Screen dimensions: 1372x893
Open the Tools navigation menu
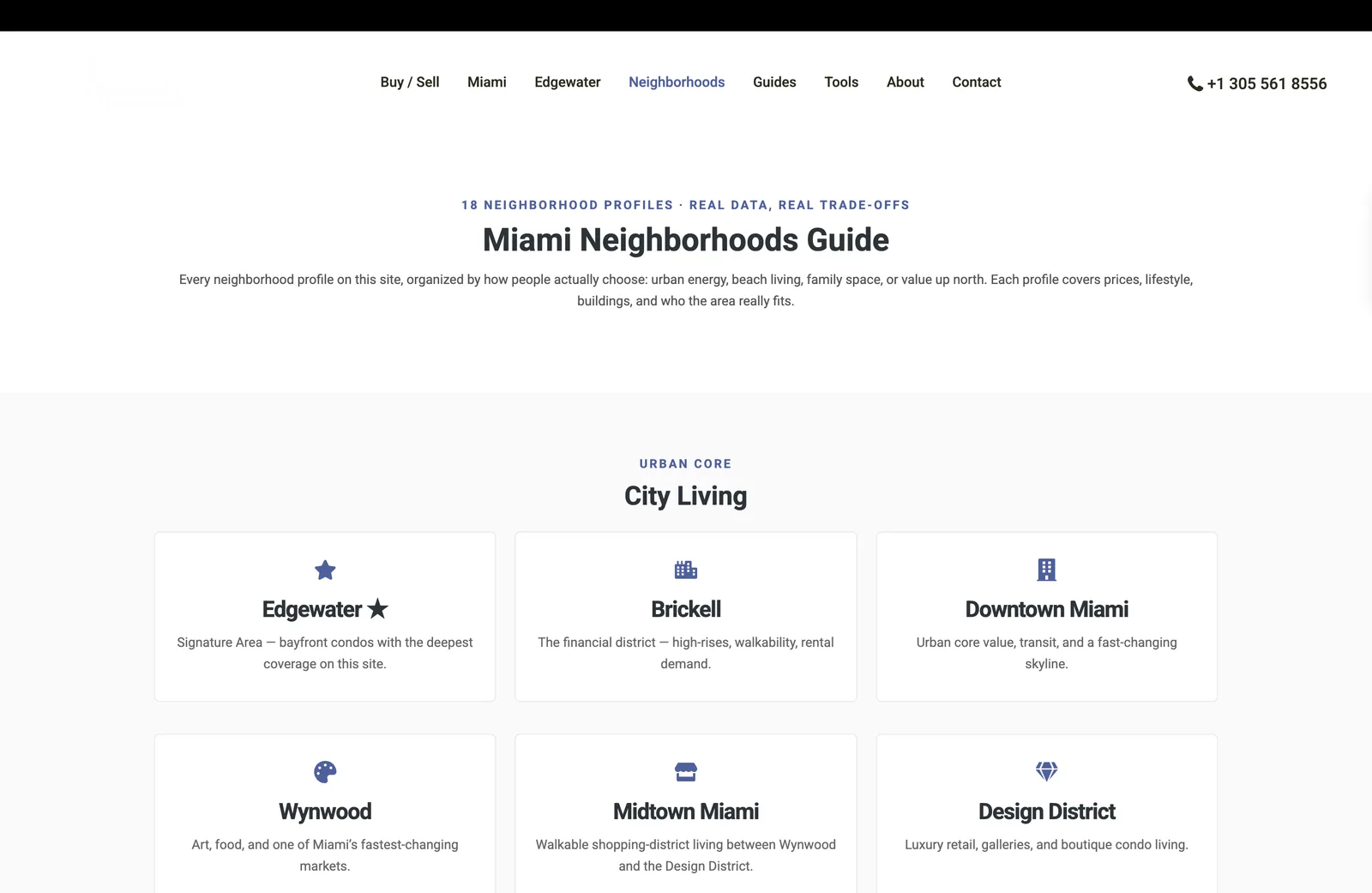(841, 82)
